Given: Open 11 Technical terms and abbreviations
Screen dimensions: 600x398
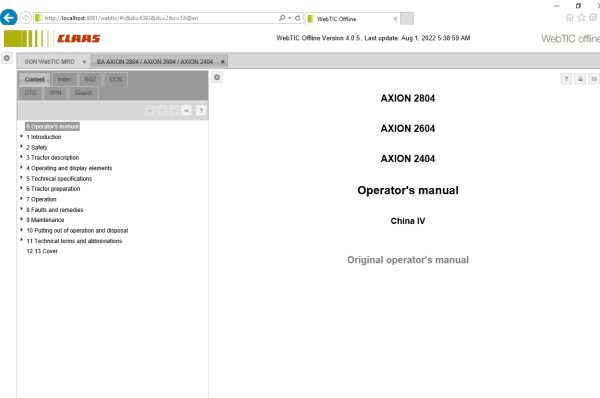Looking at the screenshot, I should [x=74, y=241].
